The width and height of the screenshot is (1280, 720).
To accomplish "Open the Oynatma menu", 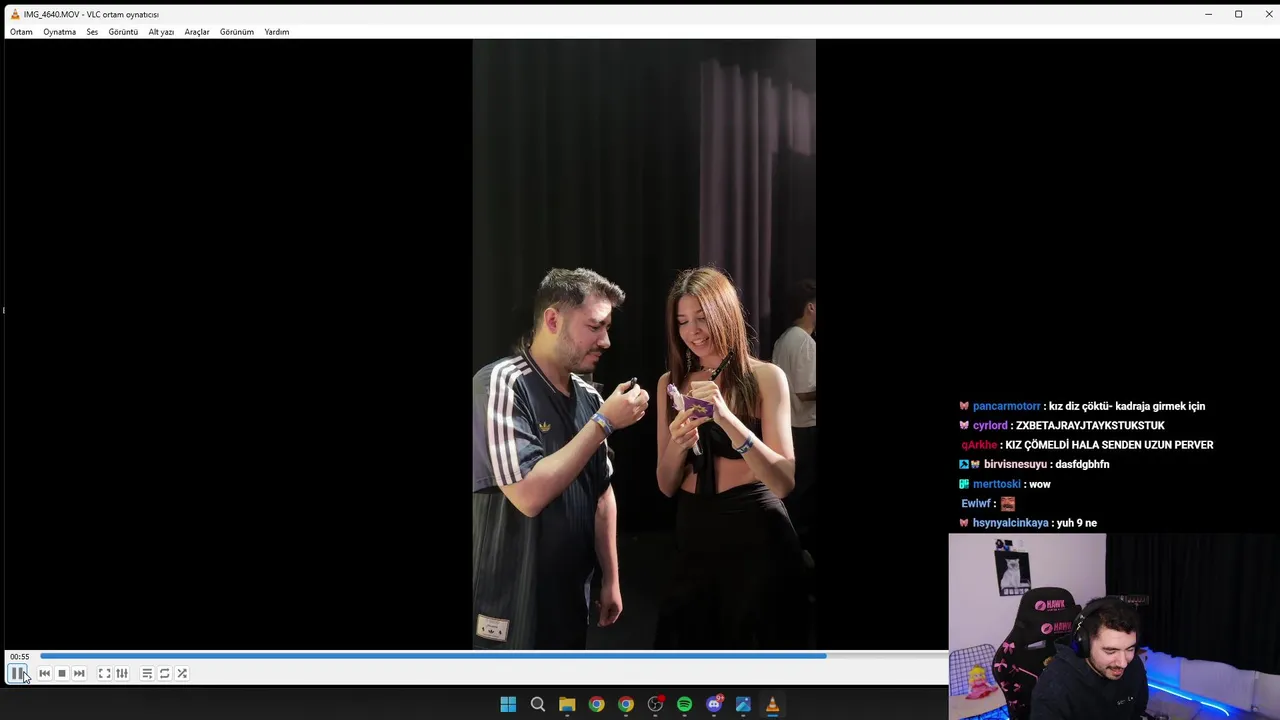I will pyautogui.click(x=59, y=32).
